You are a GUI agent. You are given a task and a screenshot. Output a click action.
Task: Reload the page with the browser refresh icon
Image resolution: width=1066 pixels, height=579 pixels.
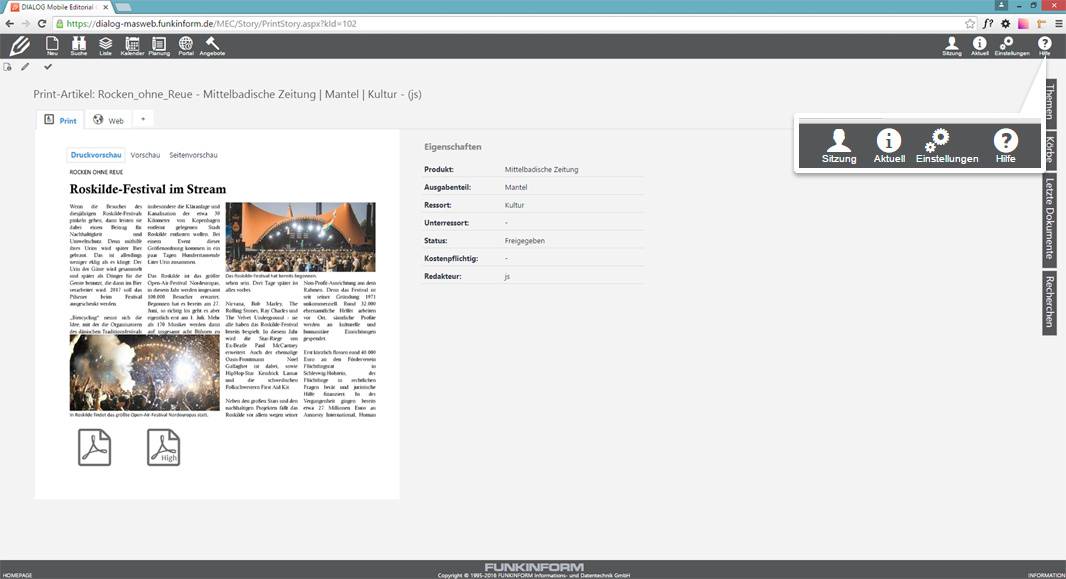[42, 24]
